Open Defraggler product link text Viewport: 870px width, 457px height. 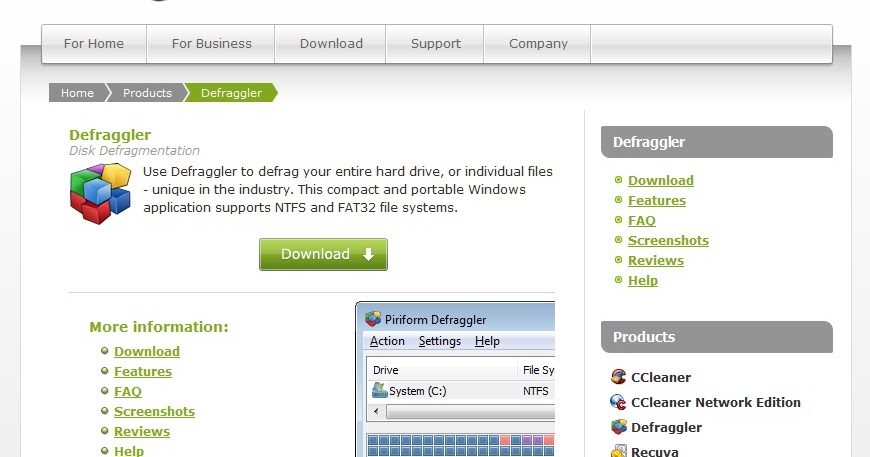pyautogui.click(x=666, y=427)
